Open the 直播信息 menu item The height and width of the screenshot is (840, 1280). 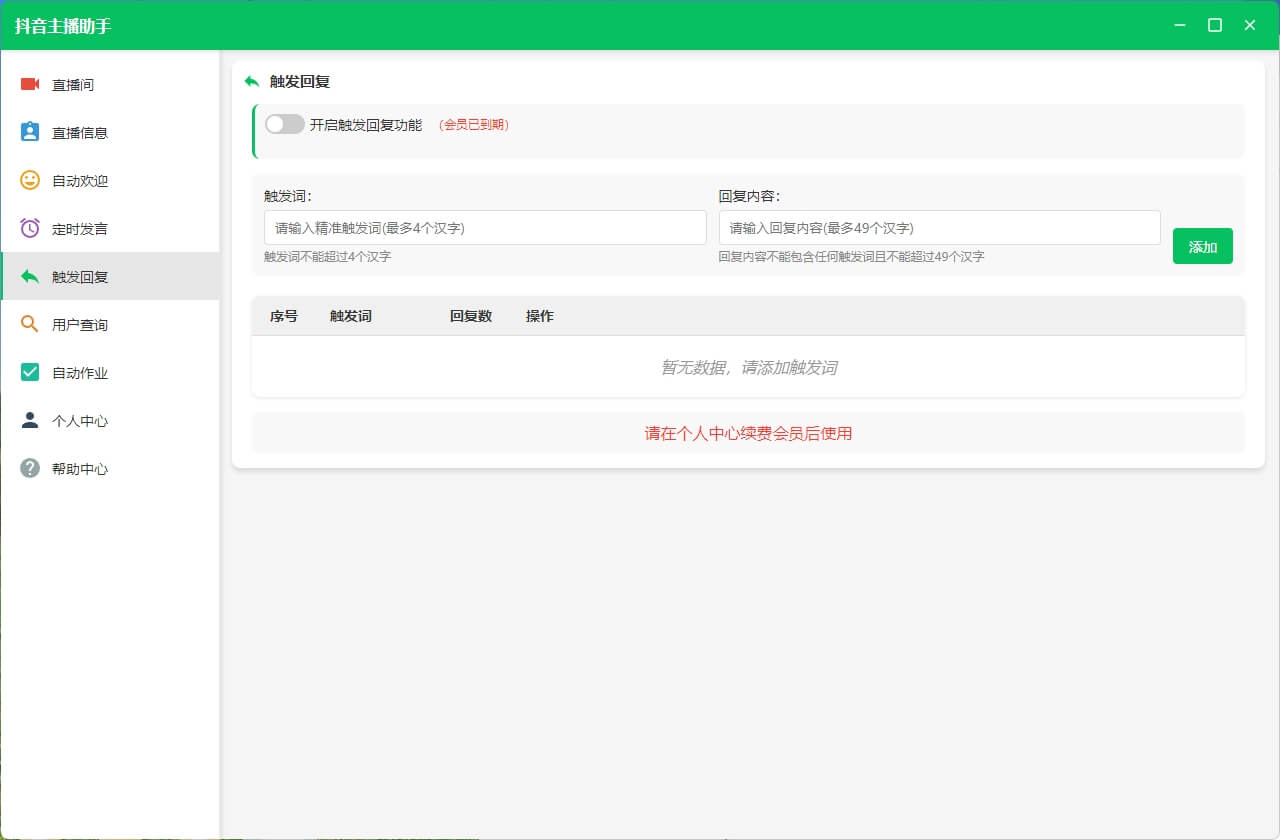(110, 132)
